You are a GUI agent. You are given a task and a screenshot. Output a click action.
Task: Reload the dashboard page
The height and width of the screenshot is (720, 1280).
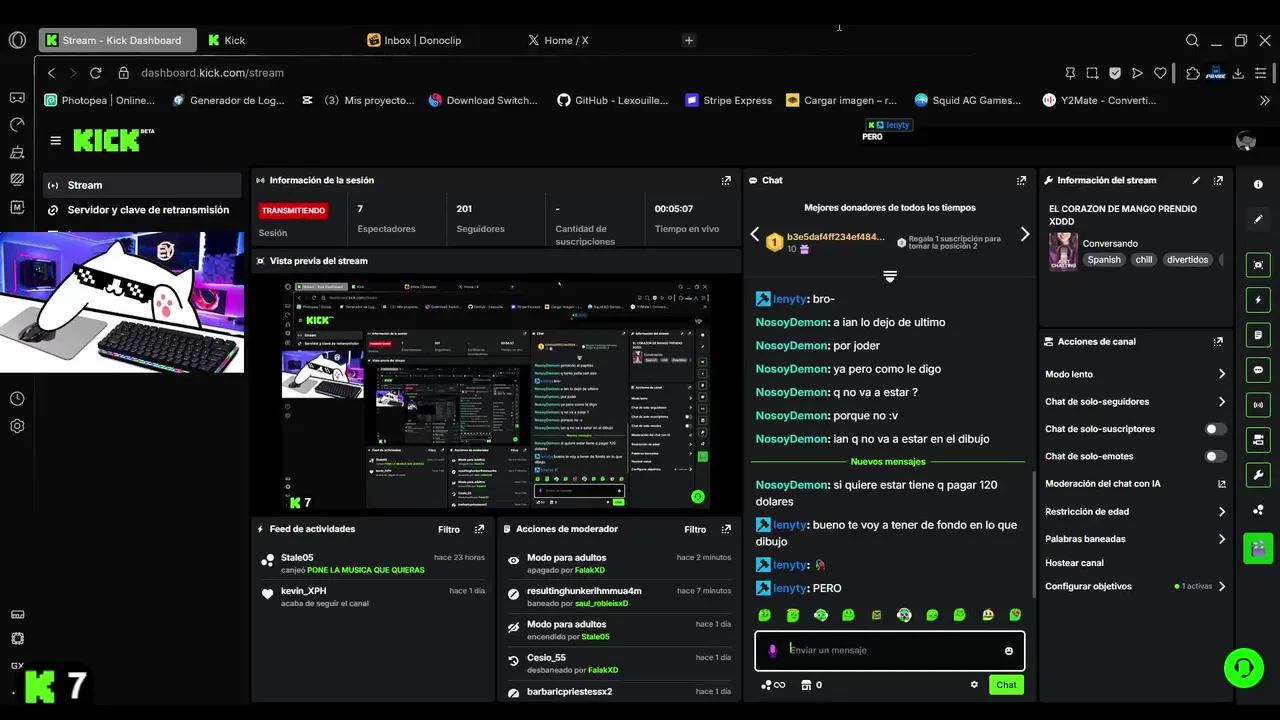[96, 73]
